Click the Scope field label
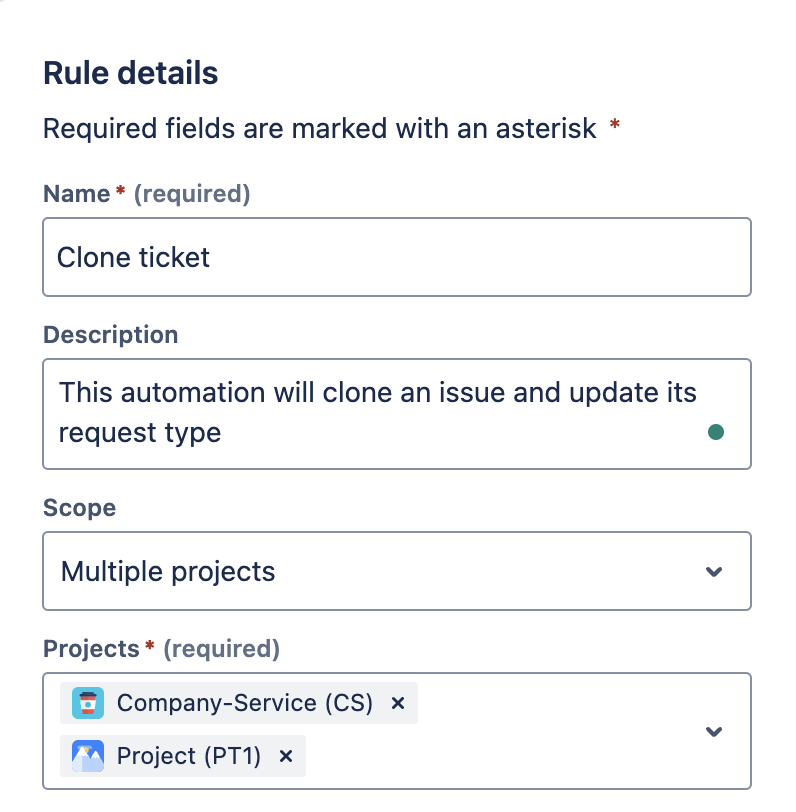The width and height of the screenshot is (796, 812). tap(79, 508)
